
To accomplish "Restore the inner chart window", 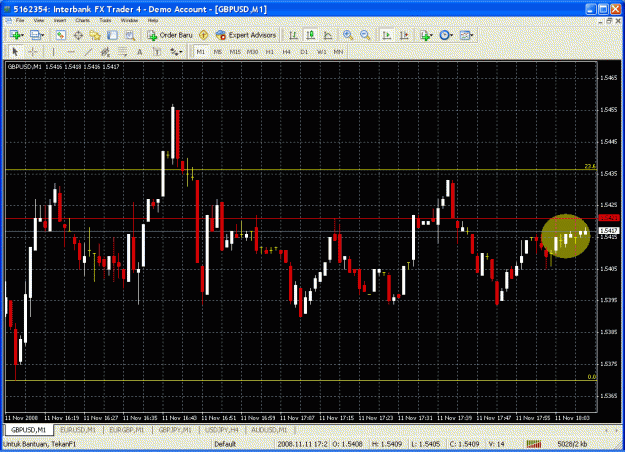I will pos(609,21).
